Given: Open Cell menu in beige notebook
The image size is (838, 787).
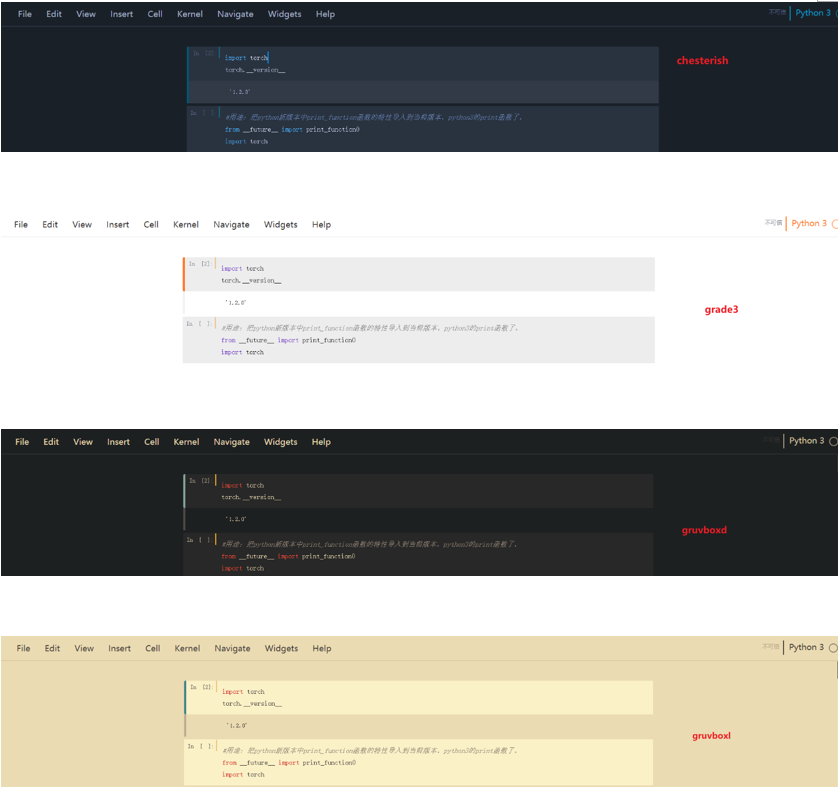Looking at the screenshot, I should (x=153, y=648).
